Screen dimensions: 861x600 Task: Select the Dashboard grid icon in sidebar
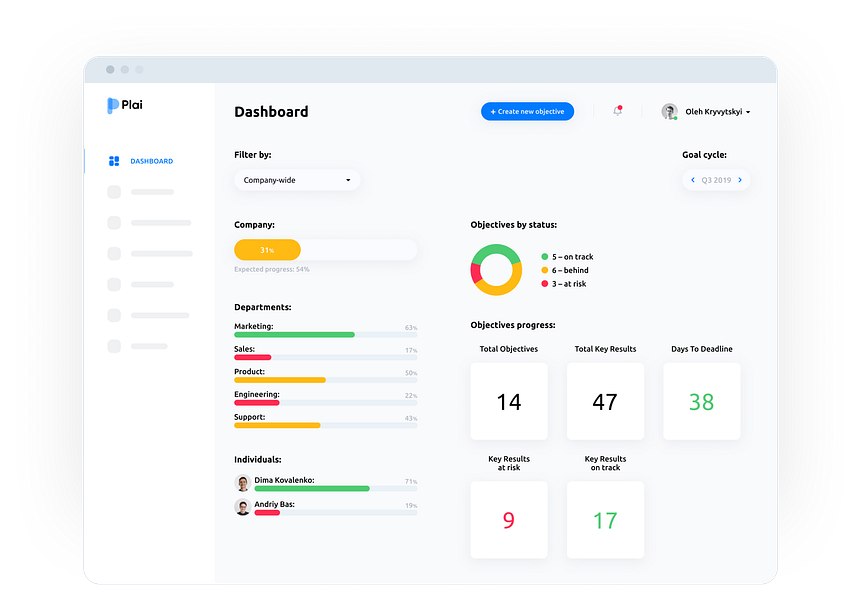click(114, 161)
